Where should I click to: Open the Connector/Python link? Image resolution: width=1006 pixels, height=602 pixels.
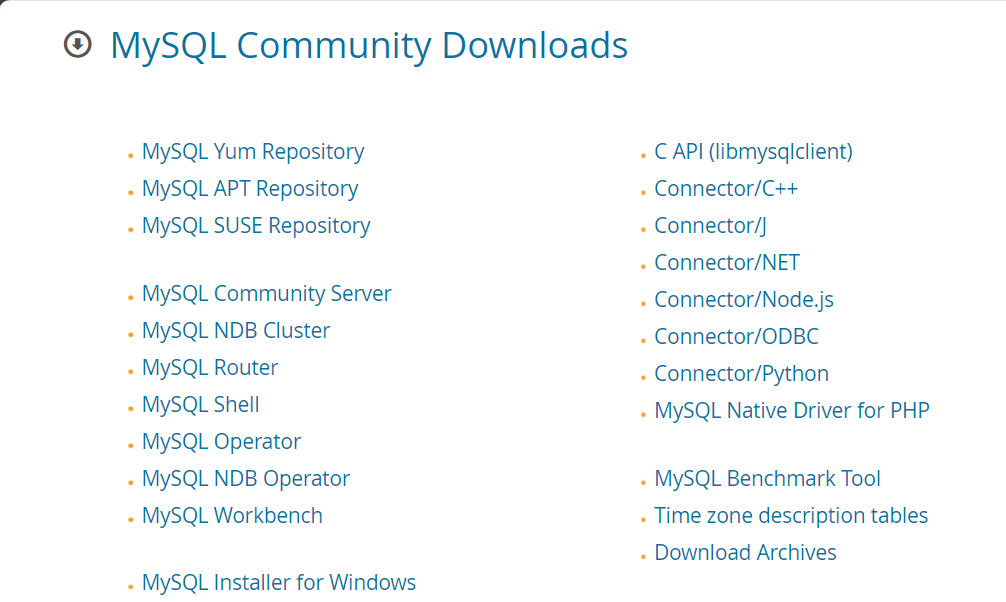coord(741,374)
